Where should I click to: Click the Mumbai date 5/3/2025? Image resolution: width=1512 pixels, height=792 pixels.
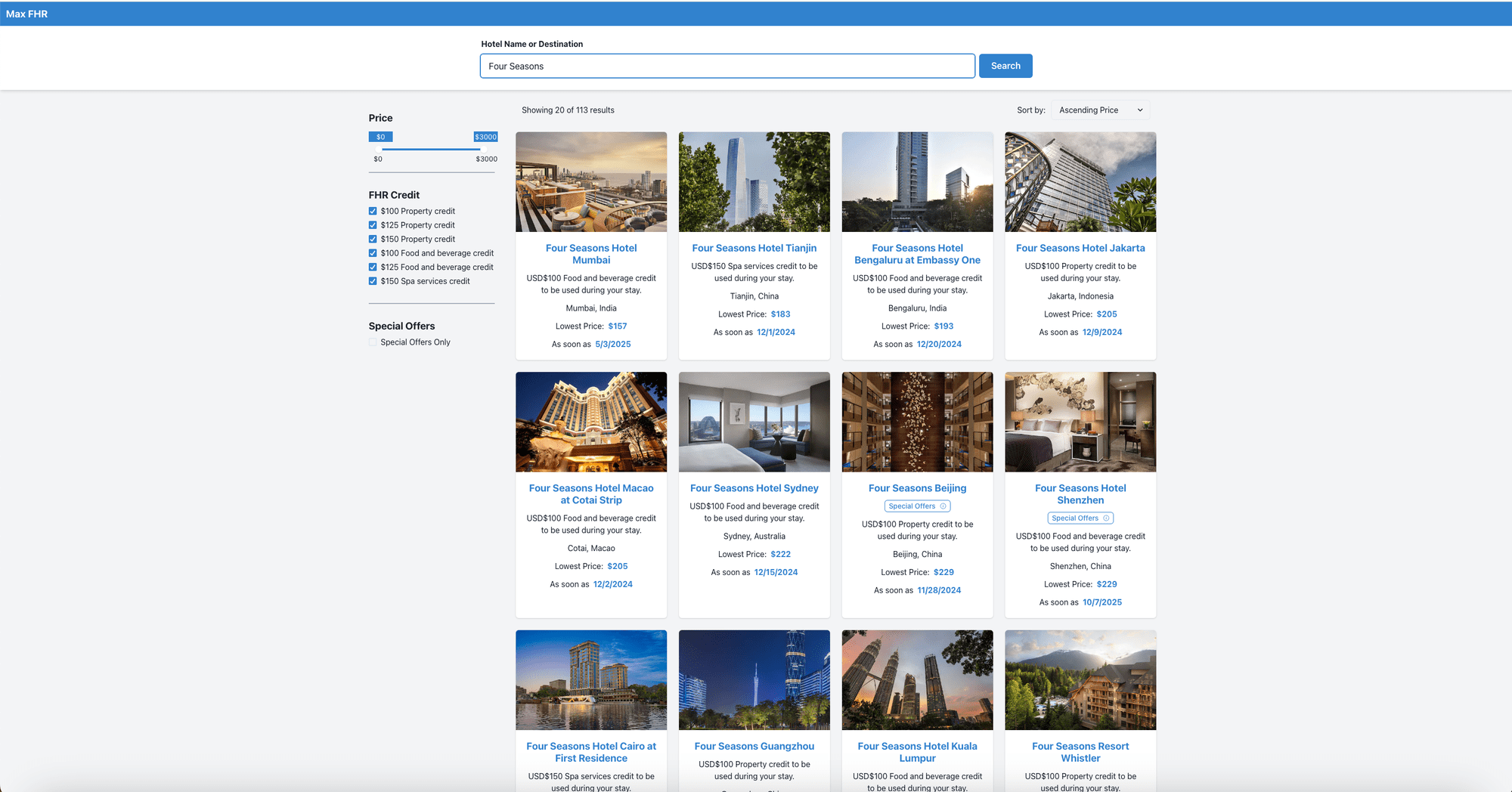click(613, 345)
